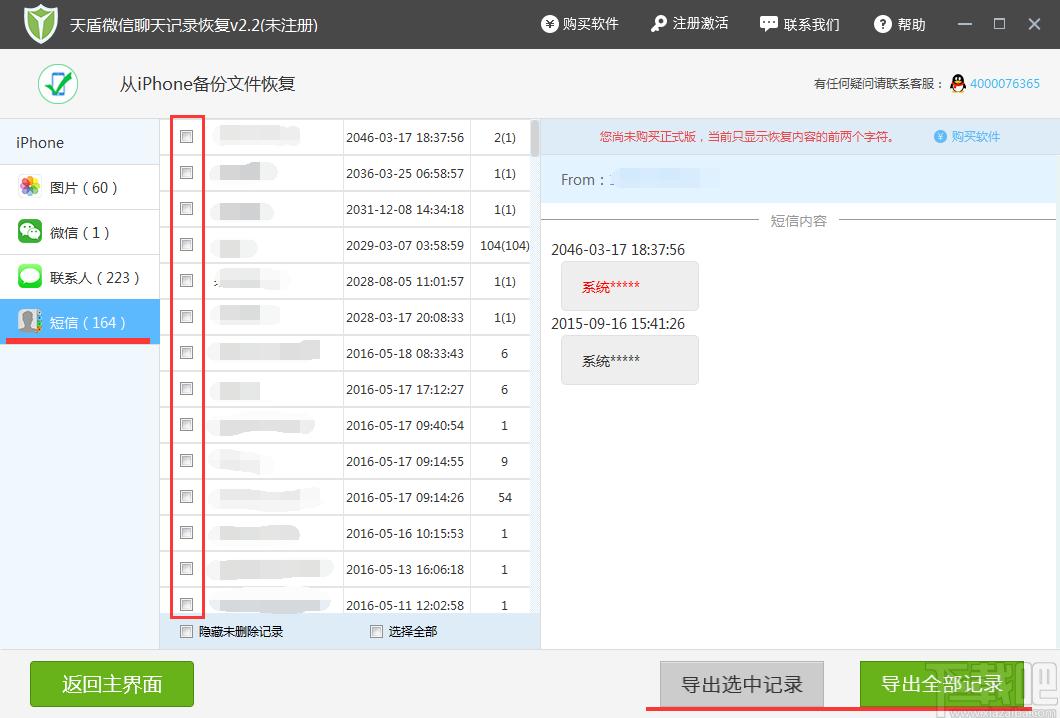This screenshot has height=718, width=1060.
Task: Click the 返回主界面 button
Action: click(x=112, y=684)
